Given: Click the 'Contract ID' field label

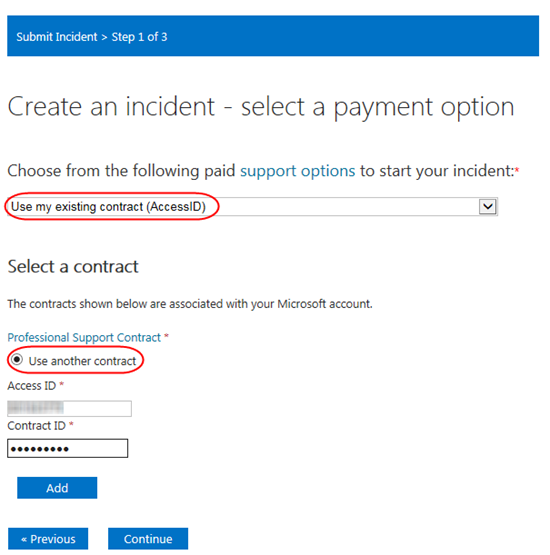Looking at the screenshot, I should [x=36, y=426].
